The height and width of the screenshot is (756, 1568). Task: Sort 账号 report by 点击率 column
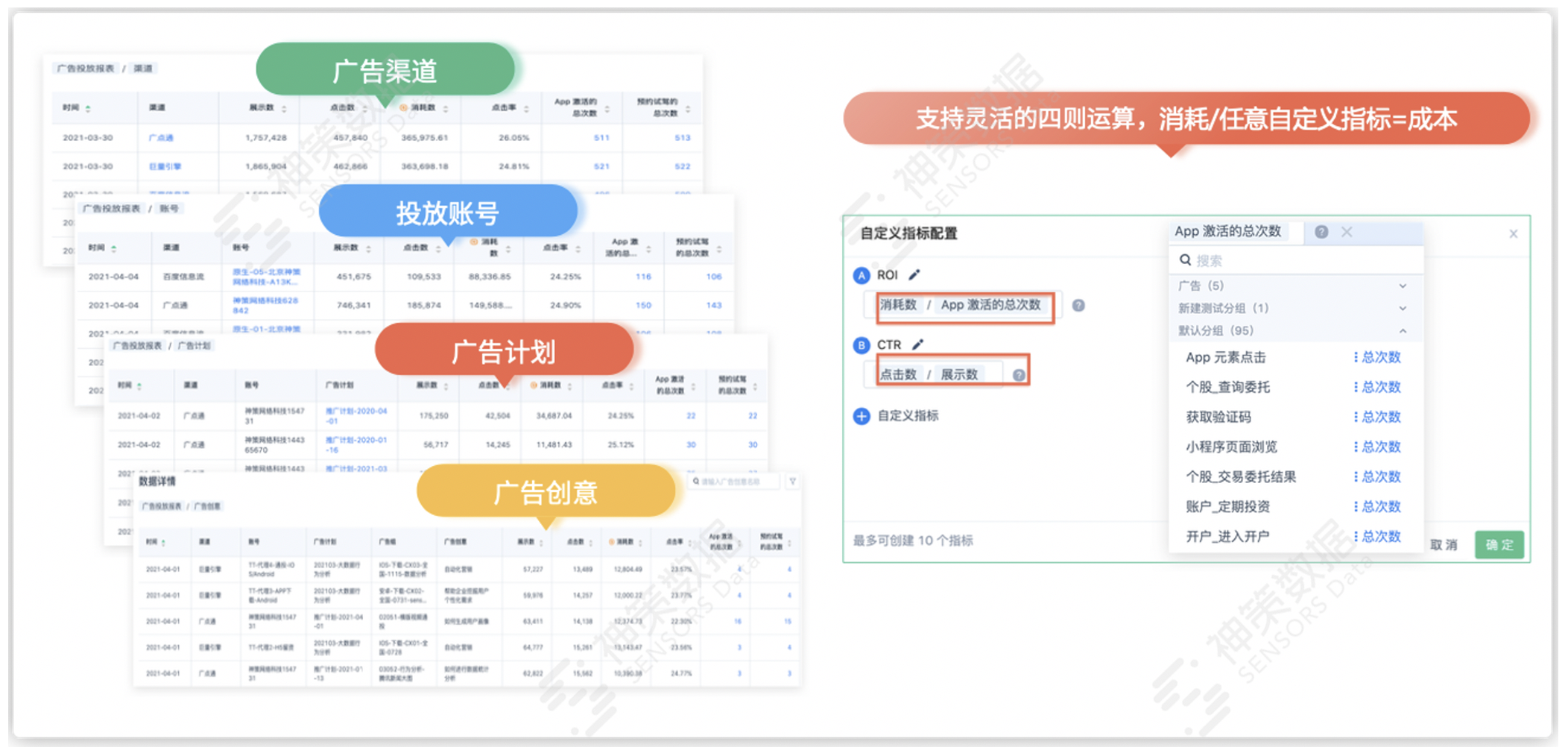tap(578, 248)
